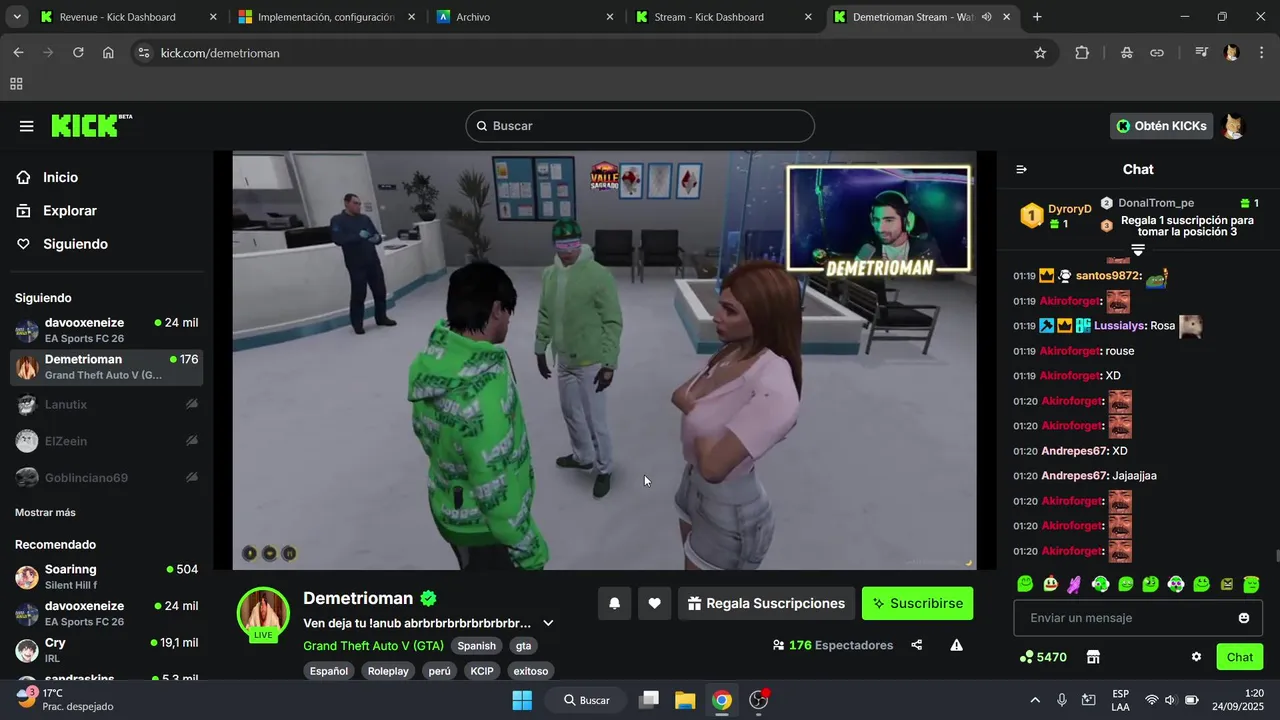Image resolution: width=1280 pixels, height=720 pixels.
Task: Expand the gift leaderboard in chat
Action: coord(1138,250)
